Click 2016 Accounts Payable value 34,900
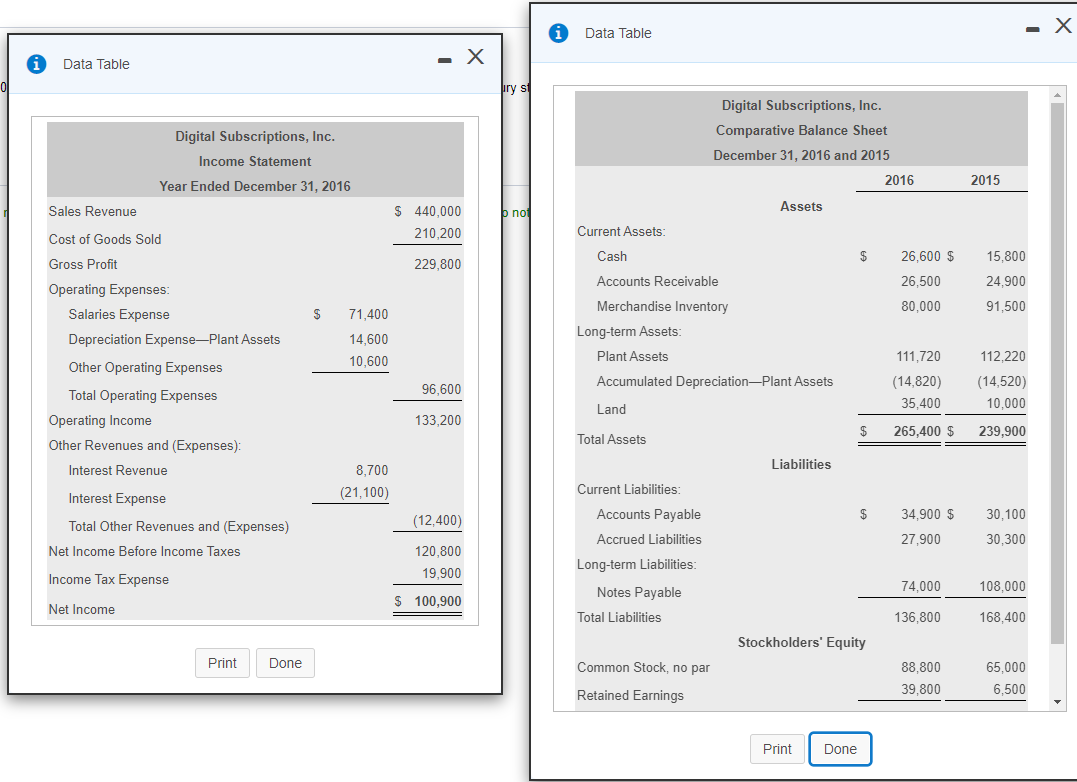The image size is (1077, 782). click(x=920, y=514)
